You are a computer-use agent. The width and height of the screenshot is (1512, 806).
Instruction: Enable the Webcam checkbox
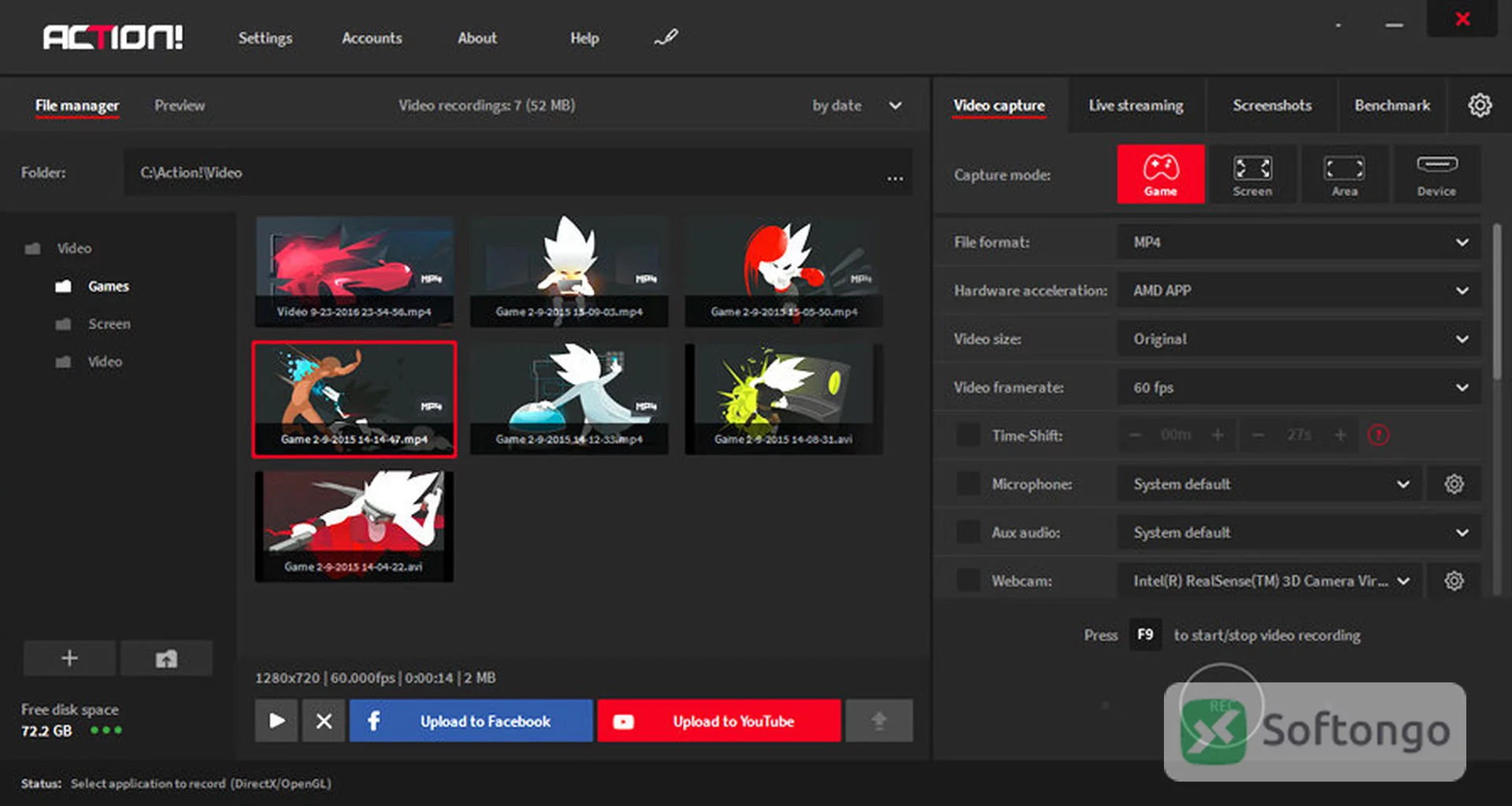tap(968, 581)
